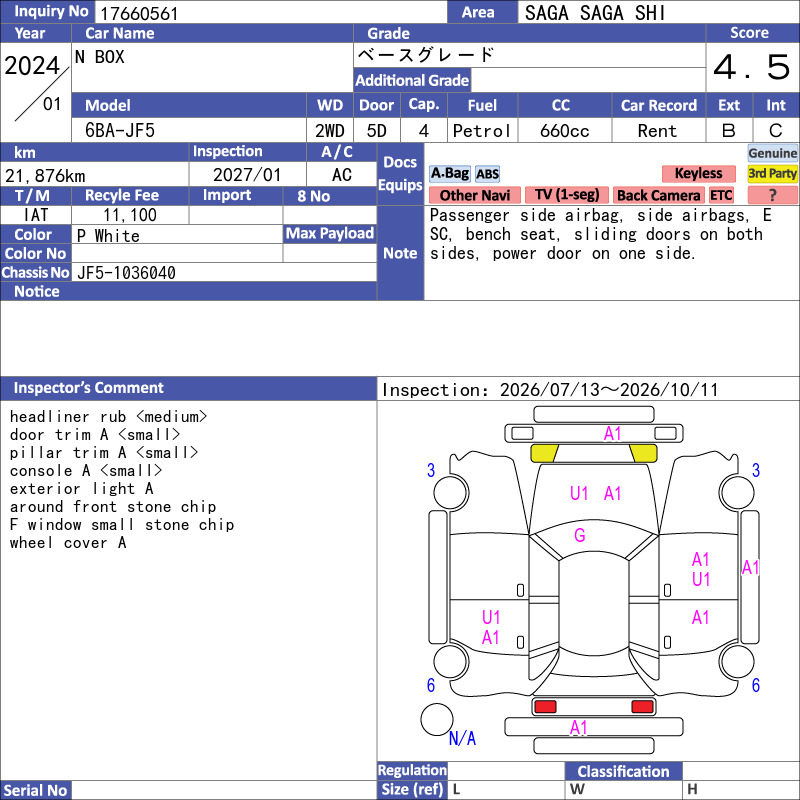
Task: Click the Additional Grade label
Action: click(x=412, y=80)
